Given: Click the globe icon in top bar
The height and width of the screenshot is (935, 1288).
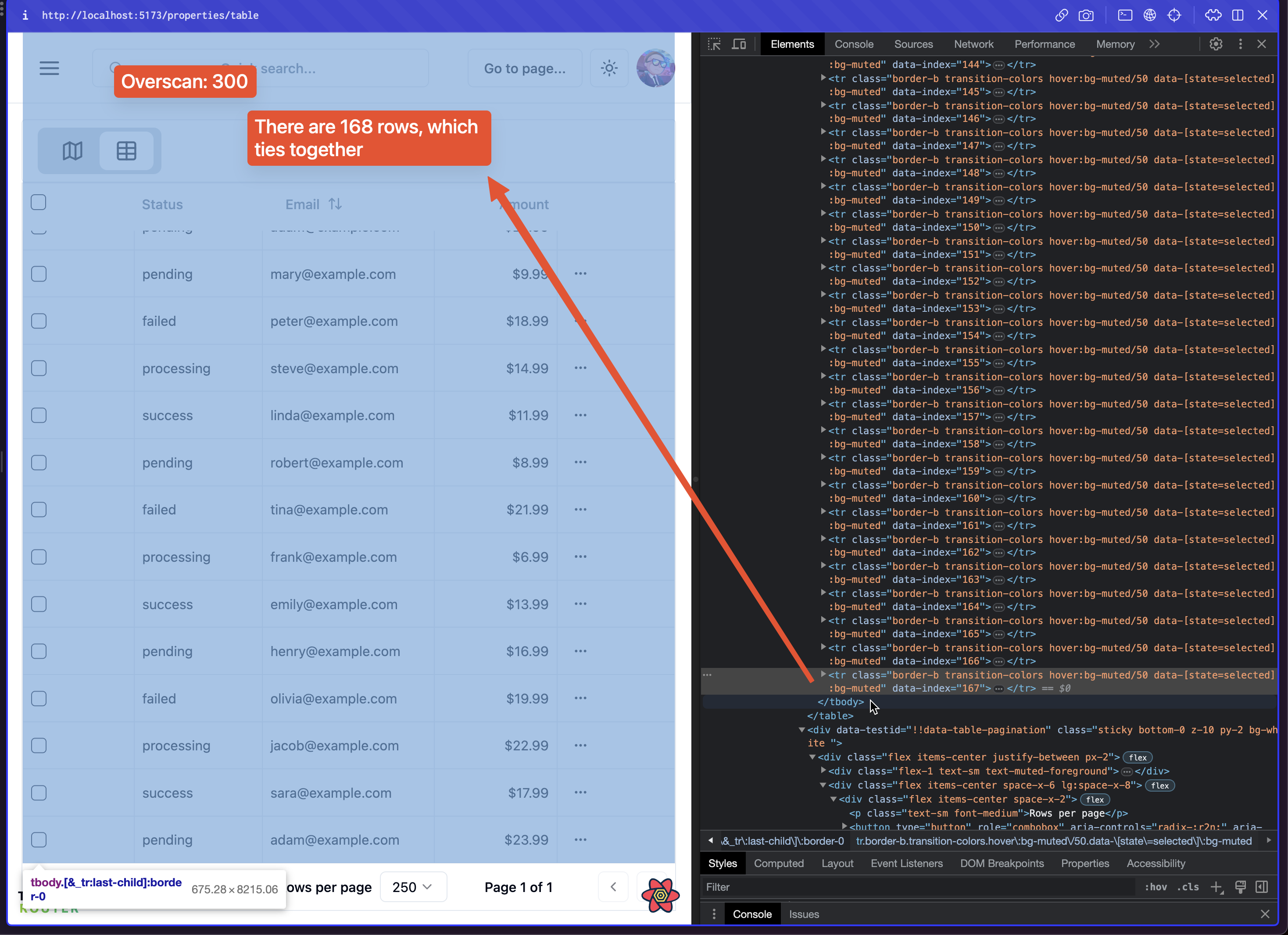Looking at the screenshot, I should pos(1149,15).
